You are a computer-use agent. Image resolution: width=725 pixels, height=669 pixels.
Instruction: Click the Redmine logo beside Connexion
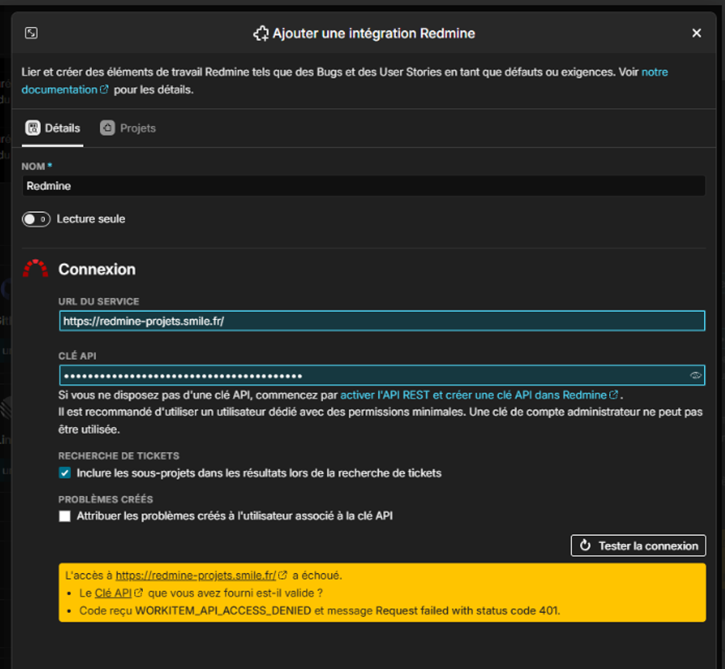point(35,269)
